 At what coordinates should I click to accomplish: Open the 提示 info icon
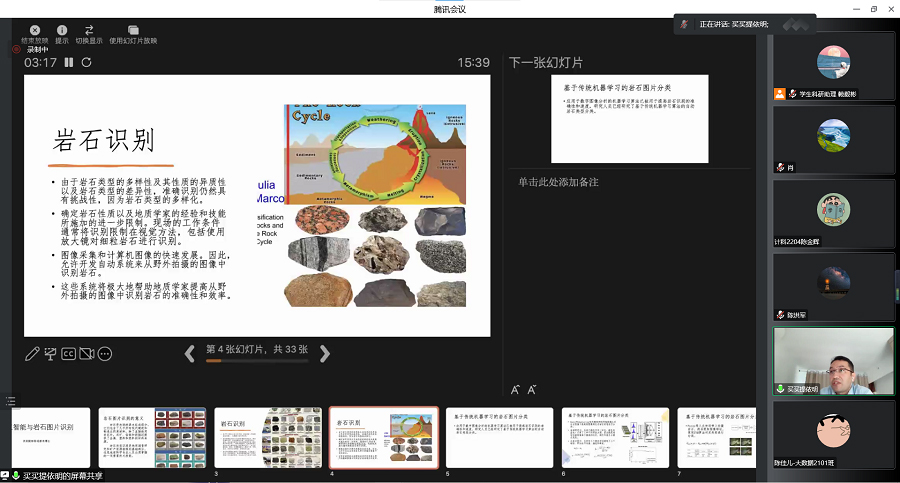tap(62, 31)
